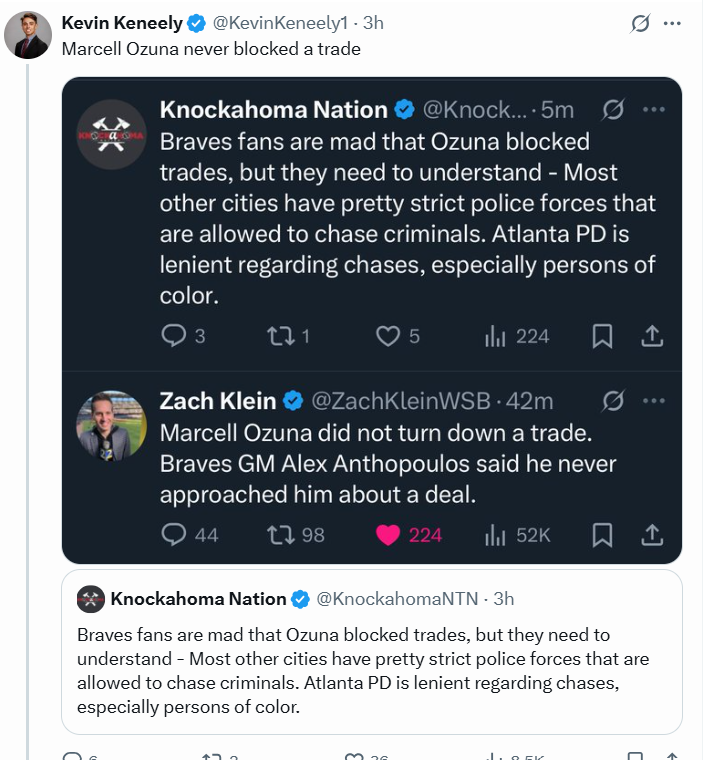Repost the Knockahoma Nation tweet with 1 repost

tap(288, 336)
